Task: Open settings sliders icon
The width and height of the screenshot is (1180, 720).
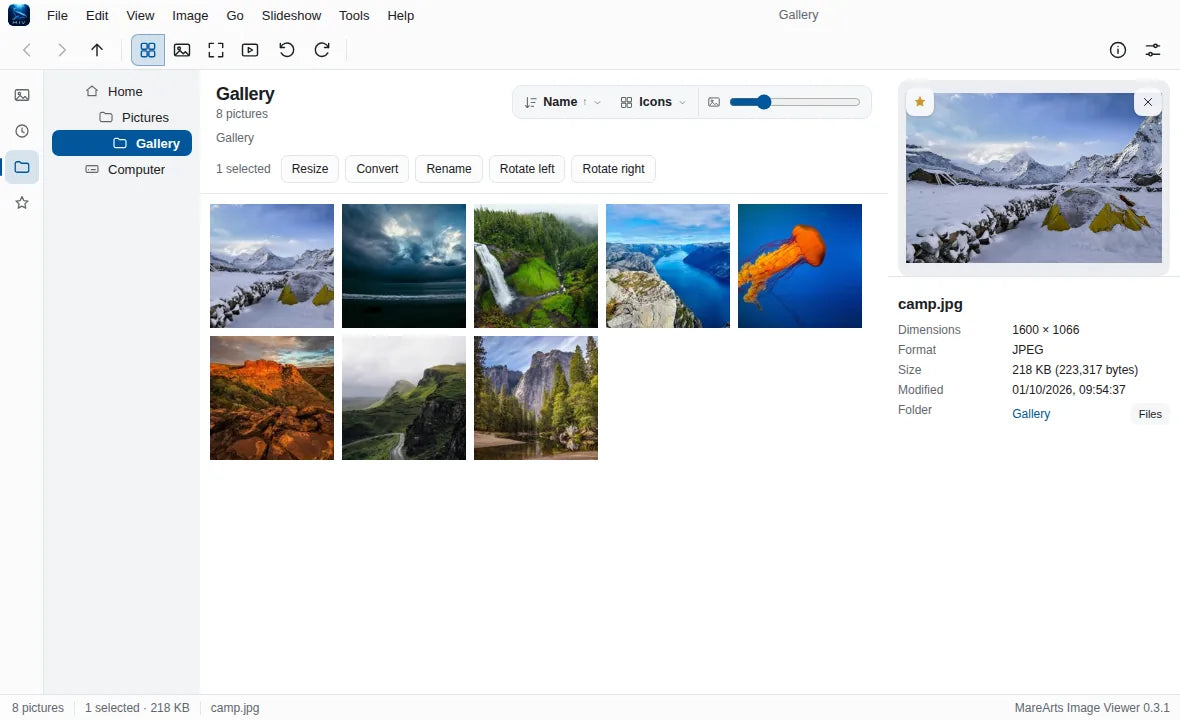Action: pos(1152,50)
